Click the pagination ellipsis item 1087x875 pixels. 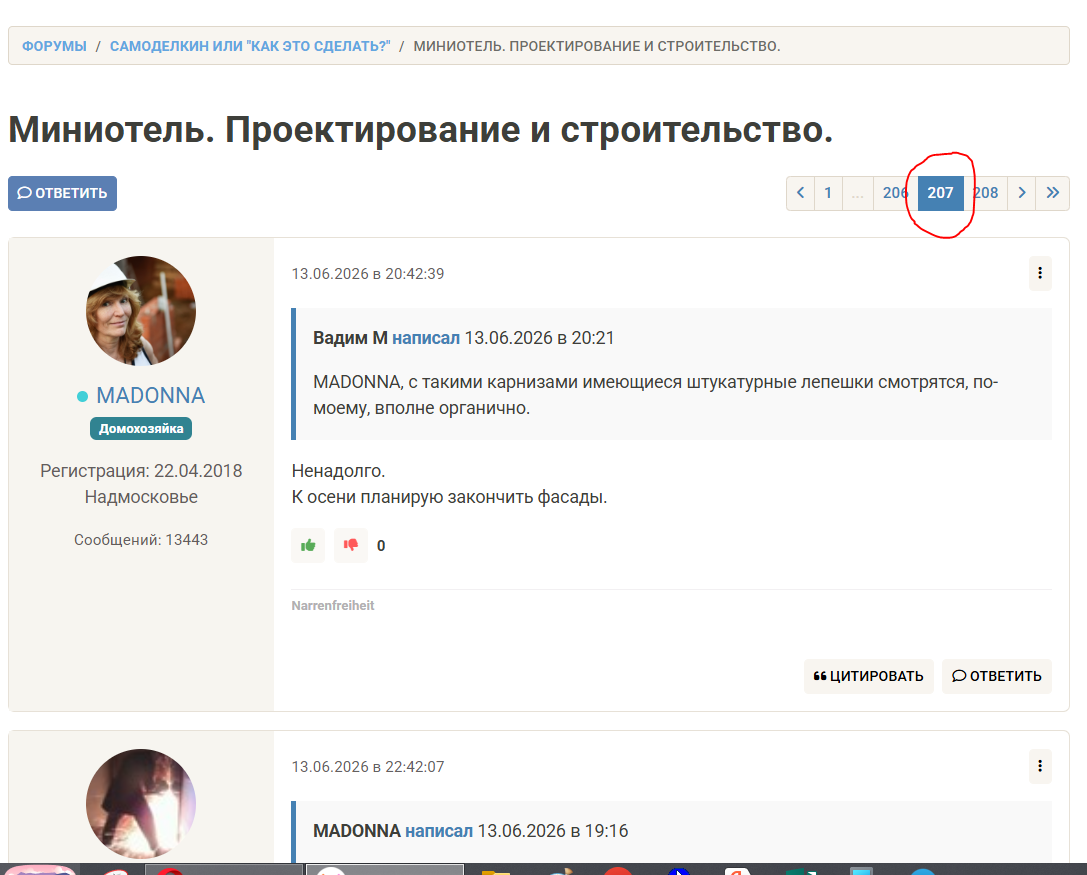coord(858,193)
